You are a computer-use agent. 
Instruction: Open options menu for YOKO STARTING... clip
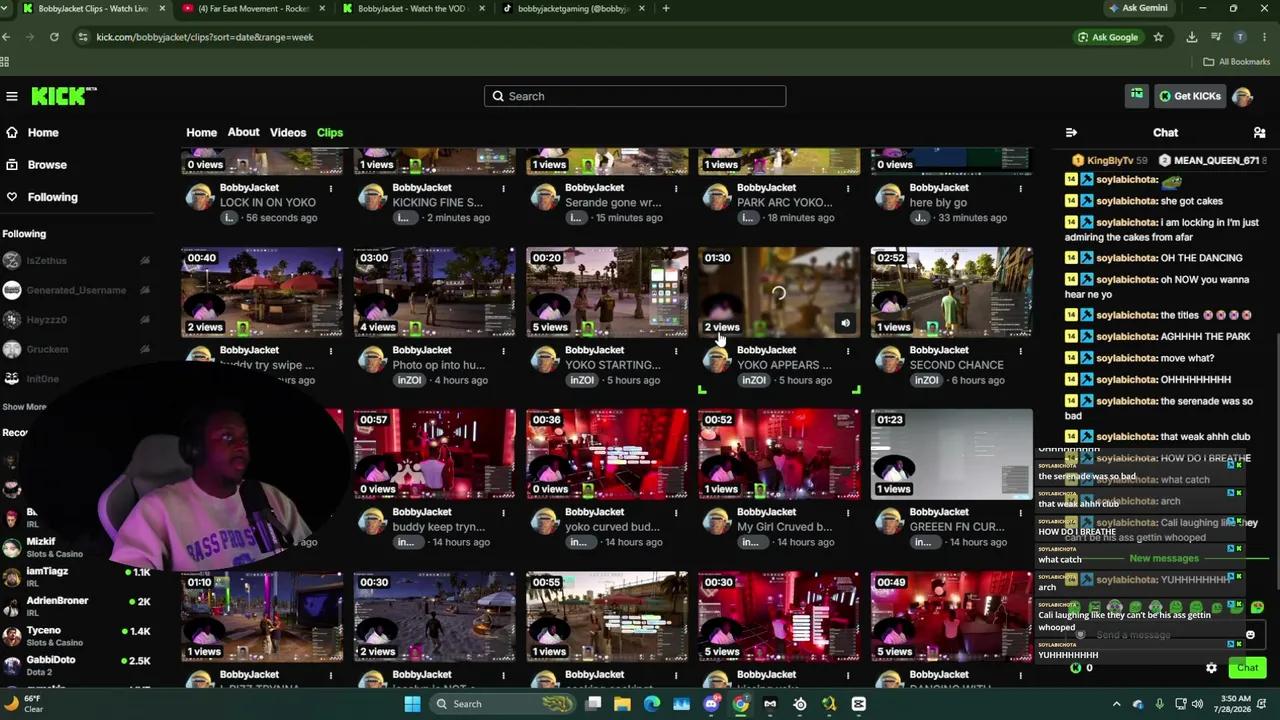676,350
